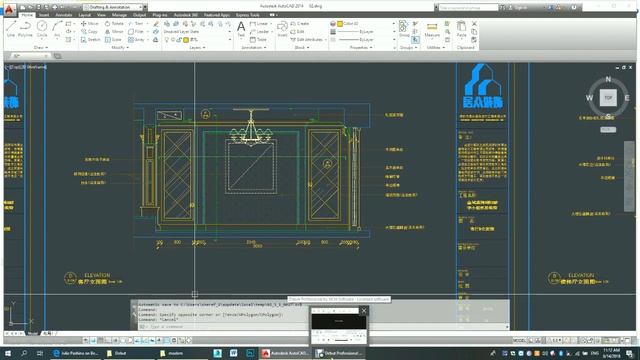Select the Circle tool
640x360 pixels.
coord(42,29)
